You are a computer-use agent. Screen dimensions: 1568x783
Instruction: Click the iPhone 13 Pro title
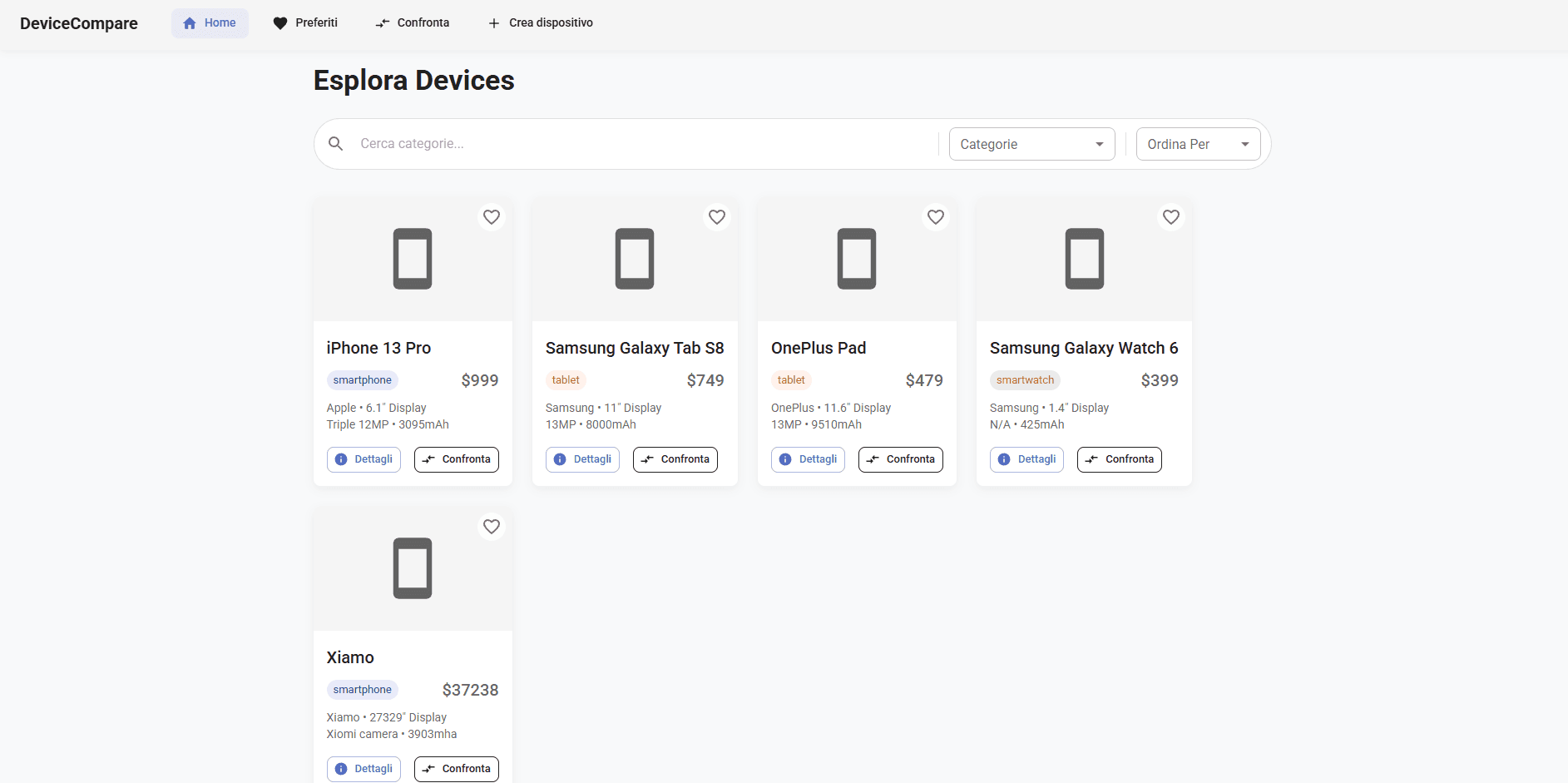[378, 348]
